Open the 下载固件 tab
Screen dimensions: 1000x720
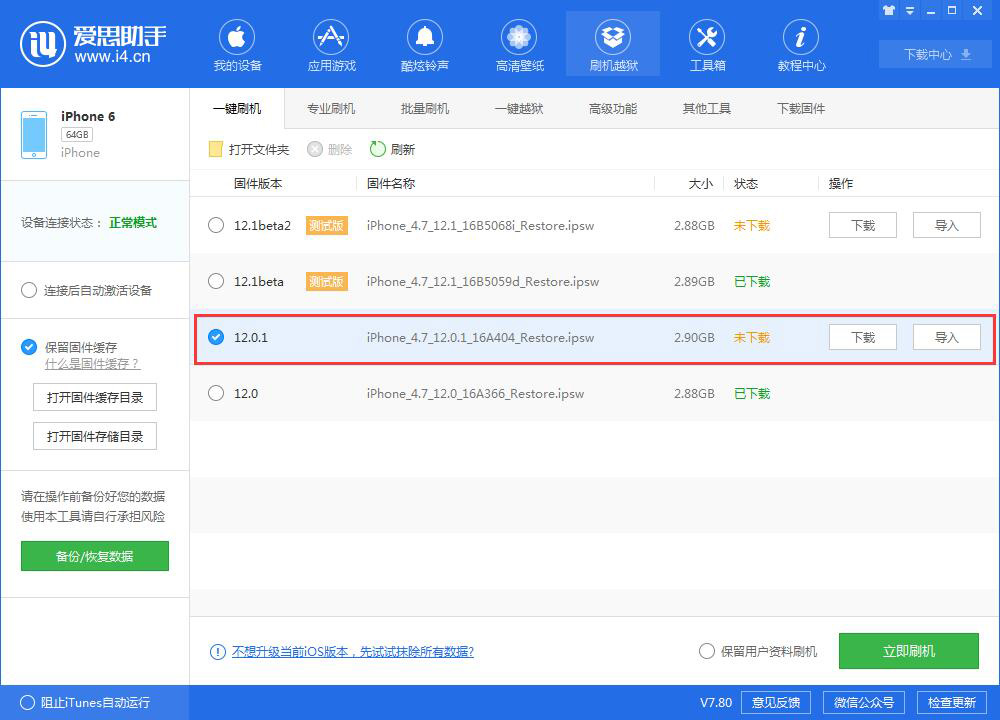pos(800,107)
